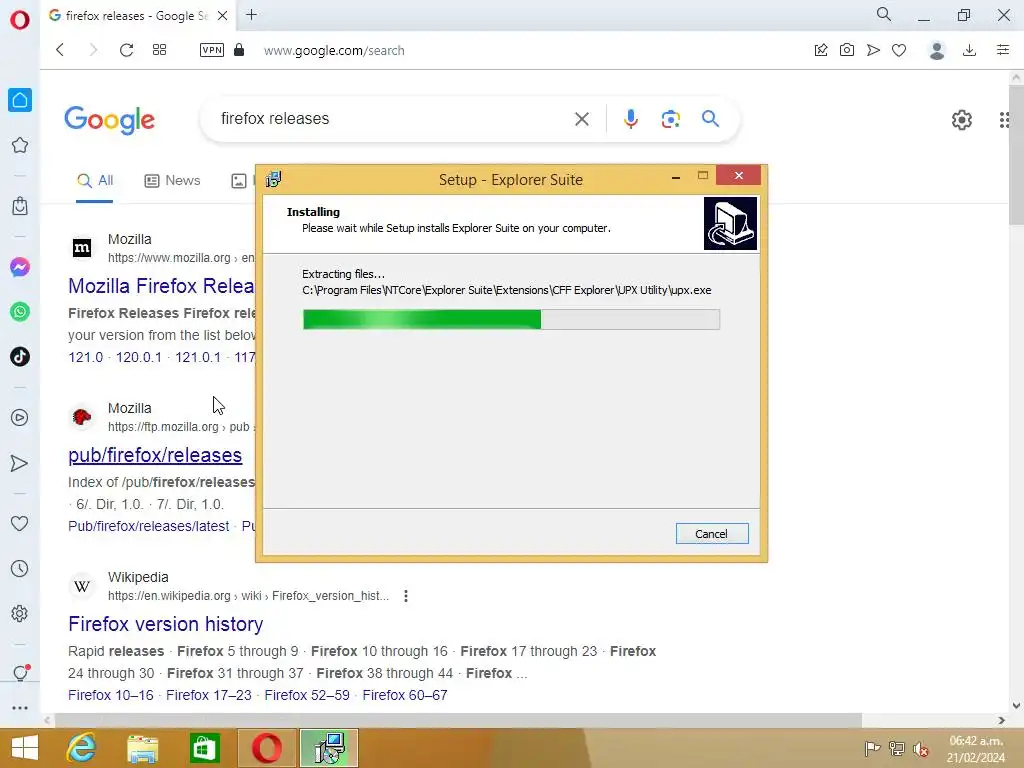Open pinboards heart in Opera sidebar
The height and width of the screenshot is (768, 1024).
pos(20,523)
